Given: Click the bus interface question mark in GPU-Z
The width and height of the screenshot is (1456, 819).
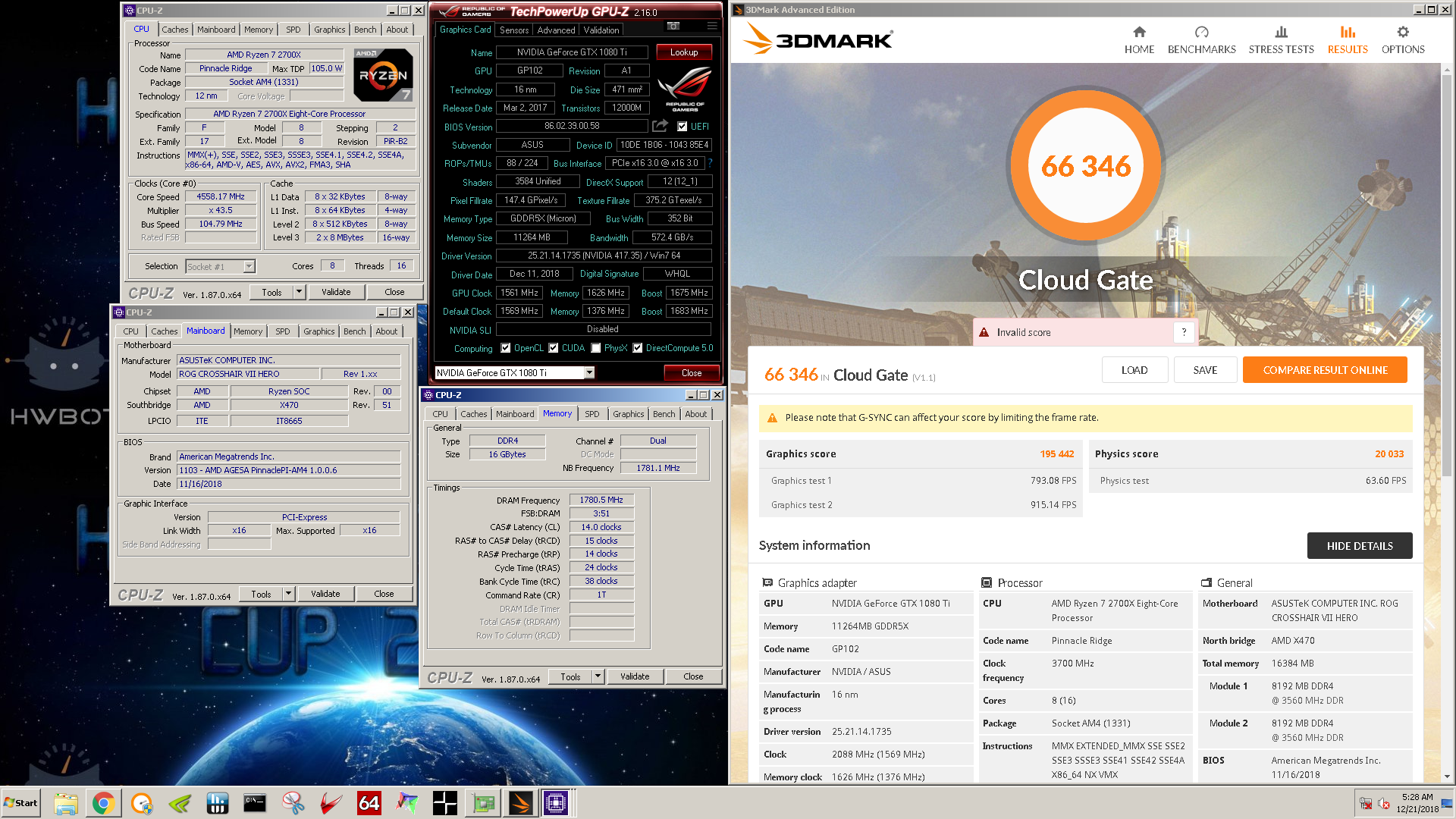Looking at the screenshot, I should coord(711,163).
